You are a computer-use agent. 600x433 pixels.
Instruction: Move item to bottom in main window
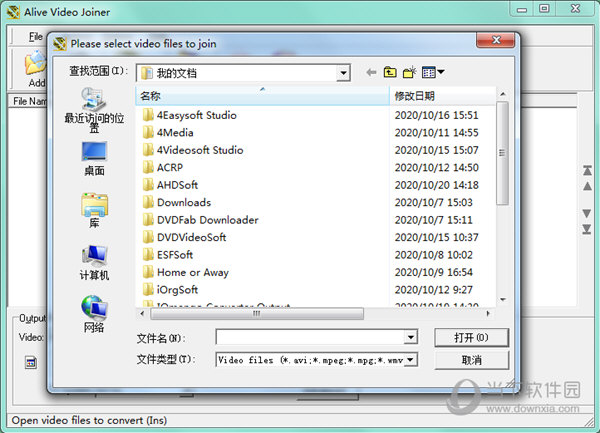tap(587, 229)
